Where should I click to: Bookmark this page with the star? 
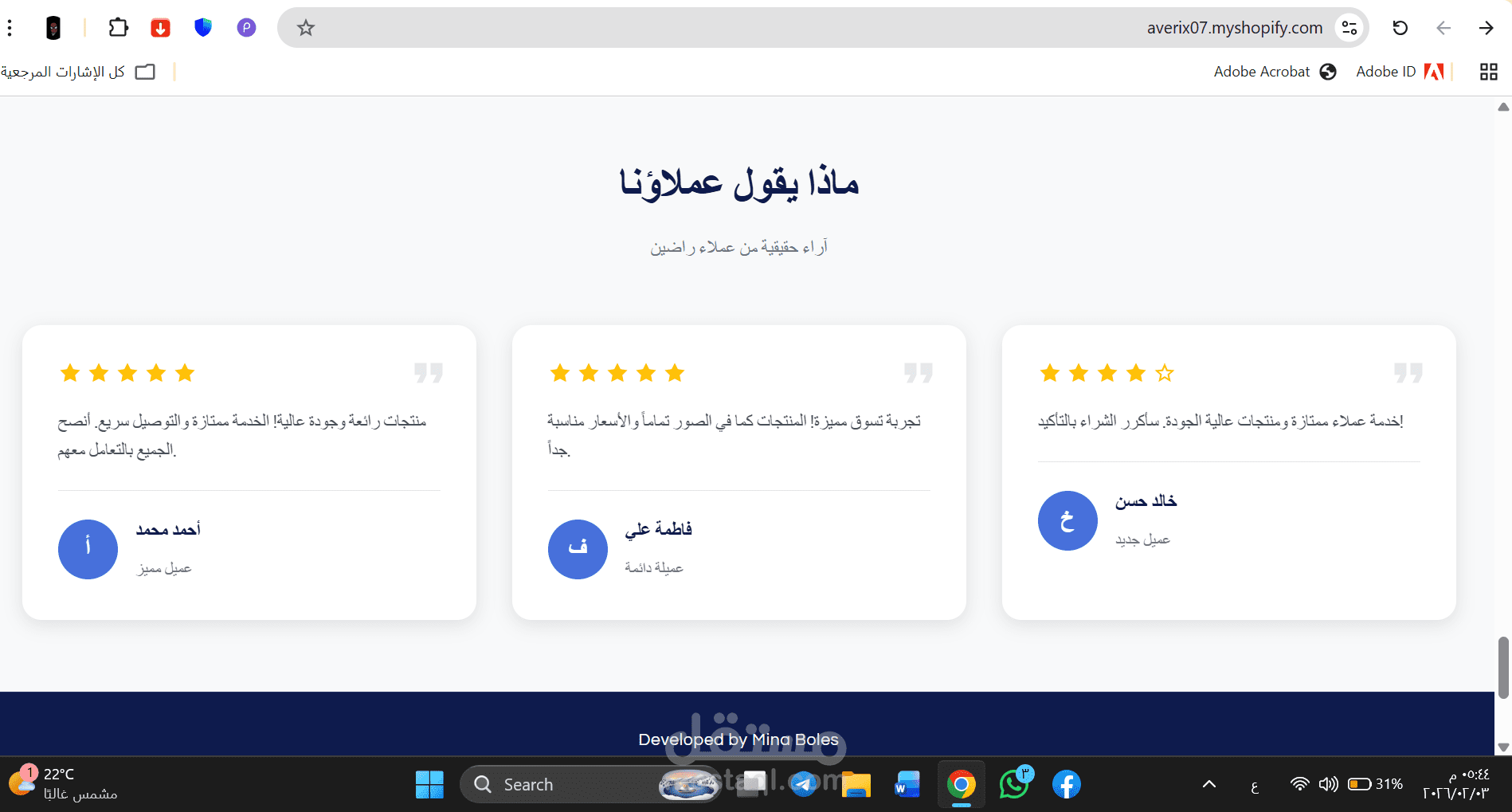point(306,28)
